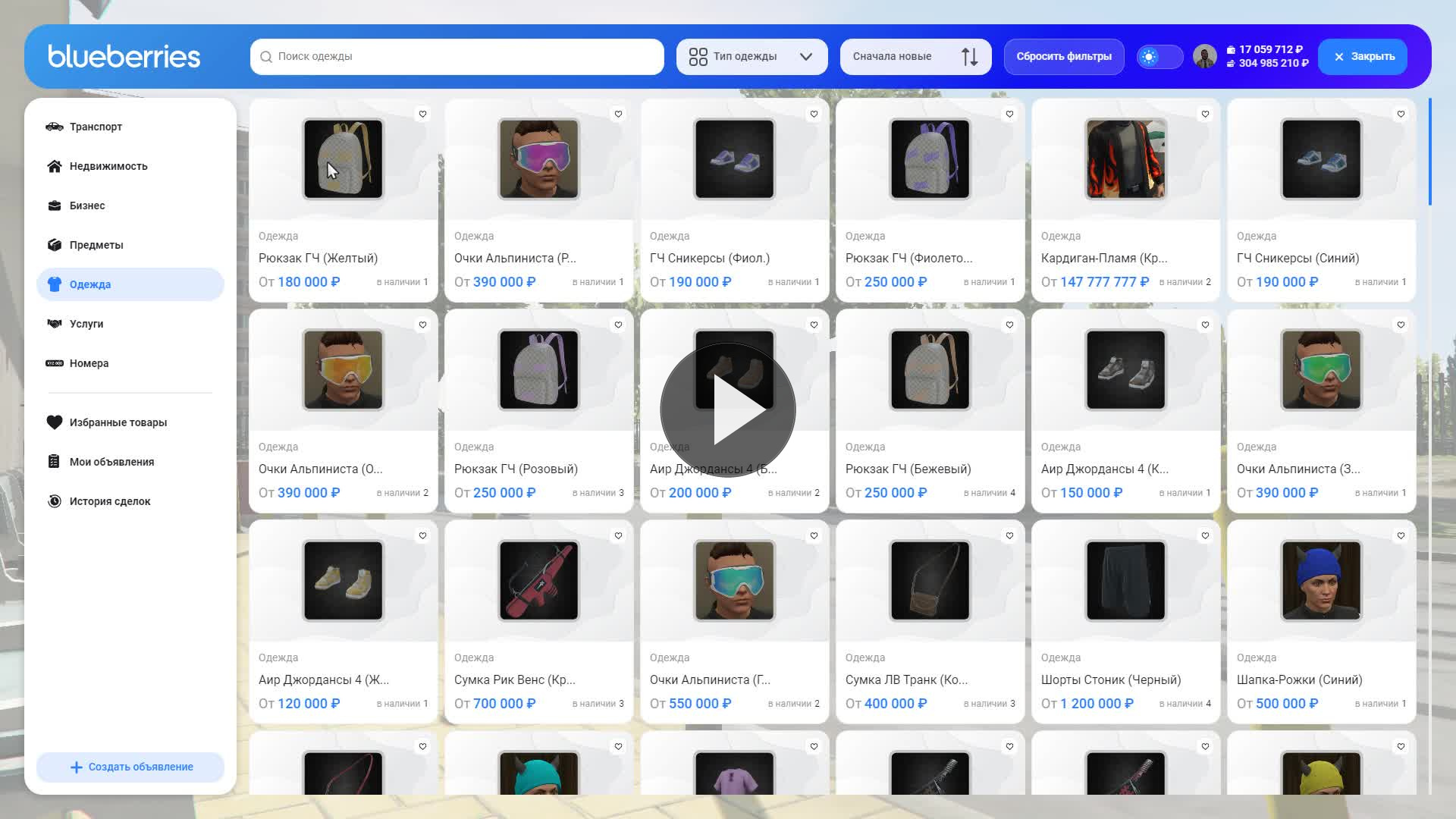The width and height of the screenshot is (1456, 819).
Task: Play the video with center play button
Action: click(x=728, y=409)
